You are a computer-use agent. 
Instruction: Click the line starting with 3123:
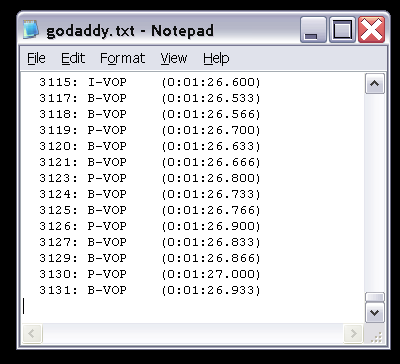click(x=149, y=178)
